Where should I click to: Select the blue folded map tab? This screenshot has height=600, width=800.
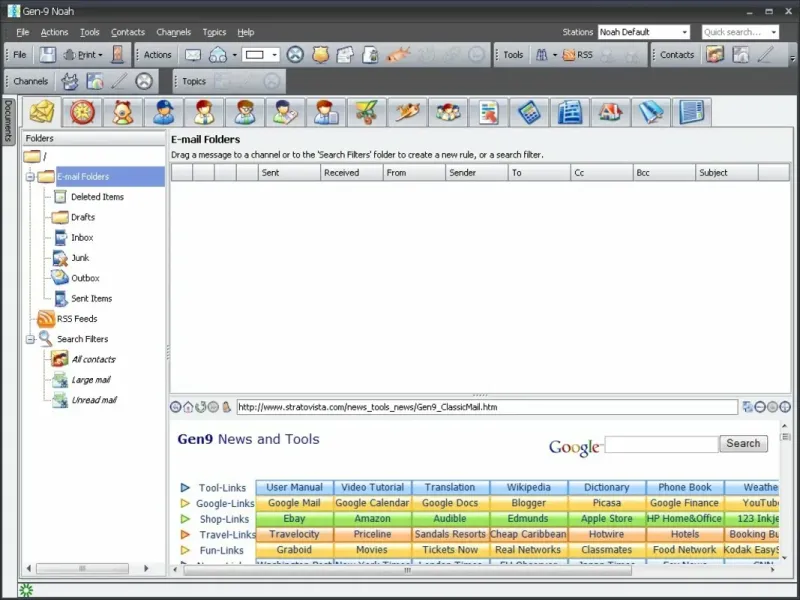pyautogui.click(x=651, y=112)
